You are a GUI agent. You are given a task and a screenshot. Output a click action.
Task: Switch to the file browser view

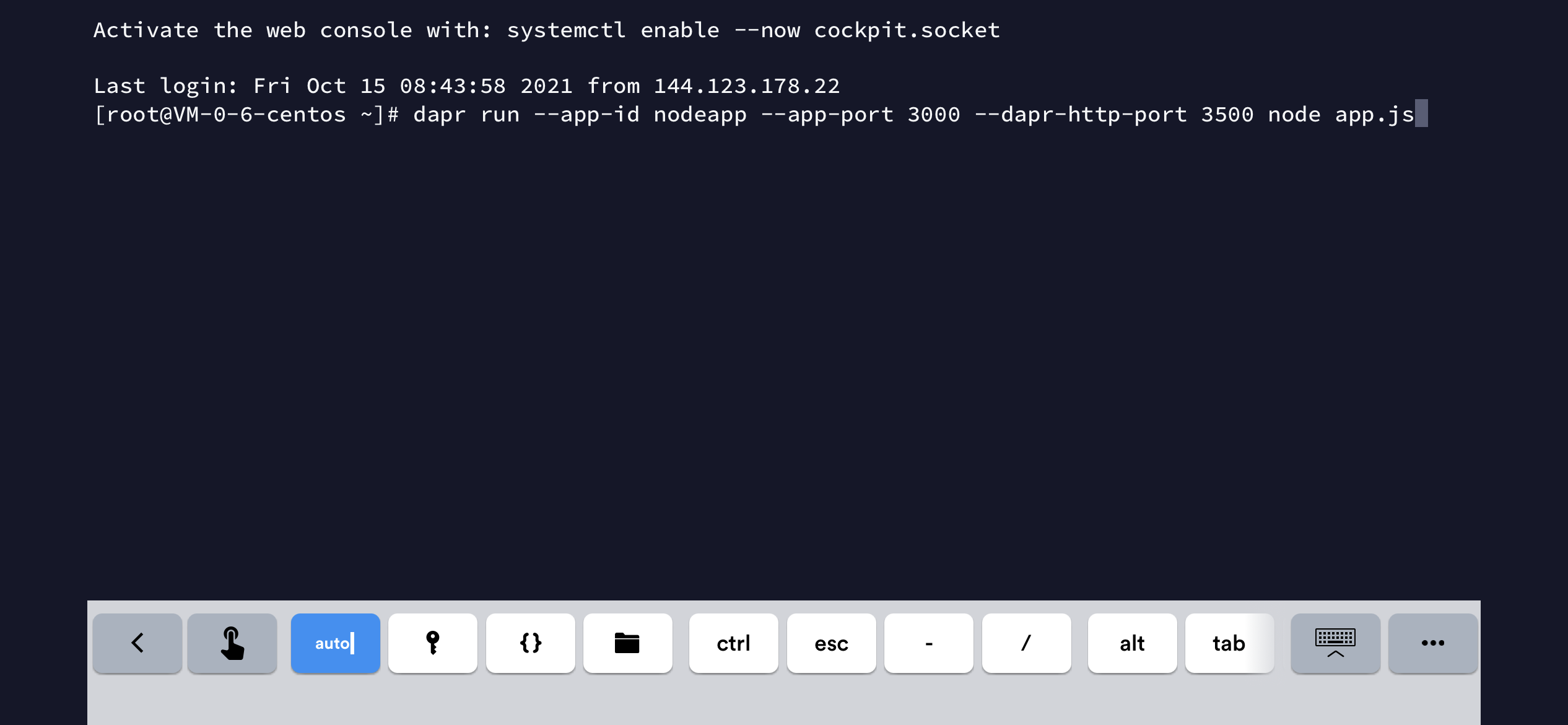pyautogui.click(x=627, y=643)
